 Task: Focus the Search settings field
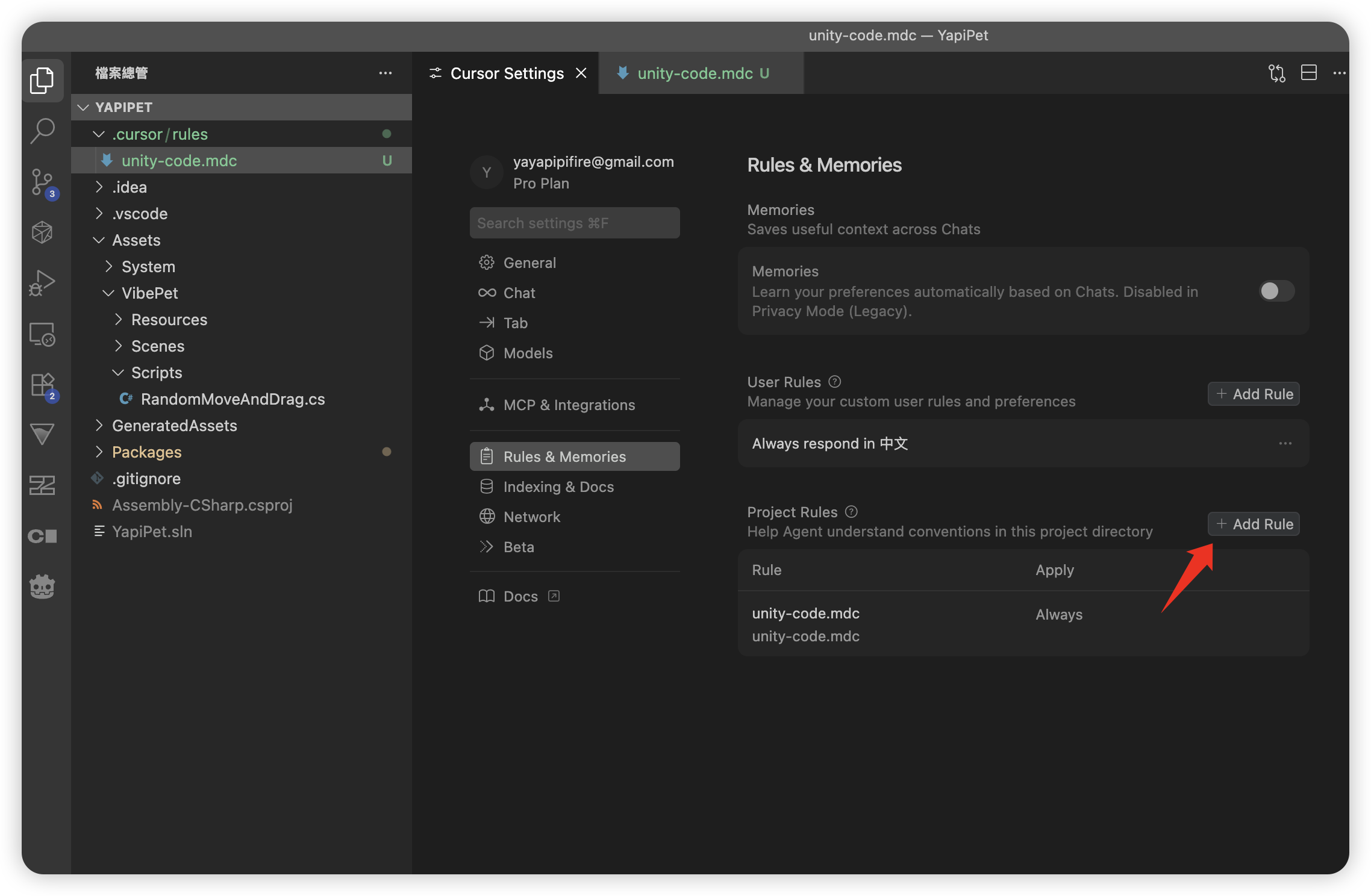click(575, 223)
